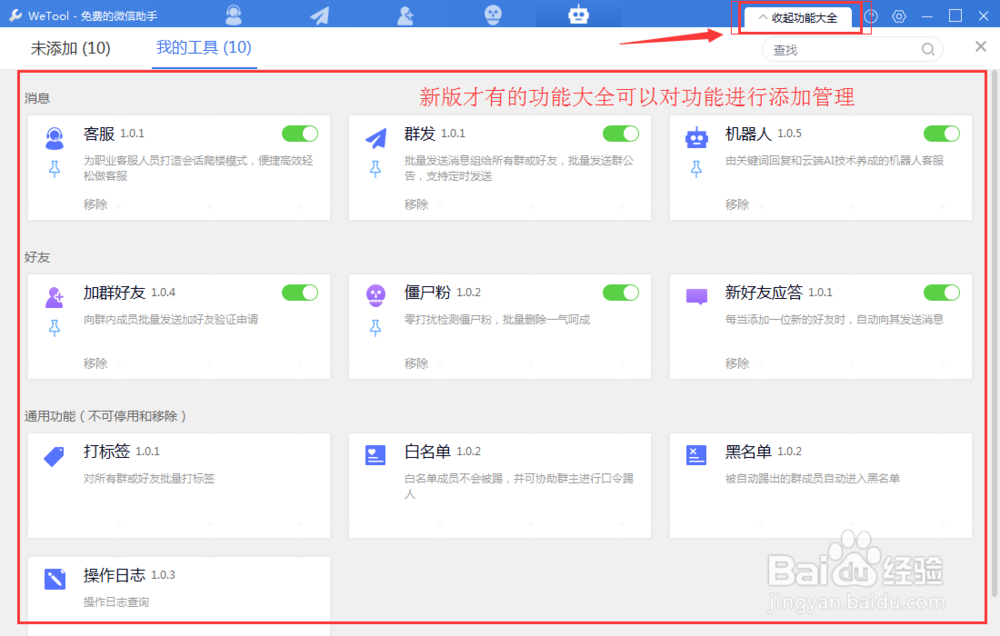Click the 通用功能（不可停用和移除） heading
The image size is (1000, 636).
[x=105, y=416]
